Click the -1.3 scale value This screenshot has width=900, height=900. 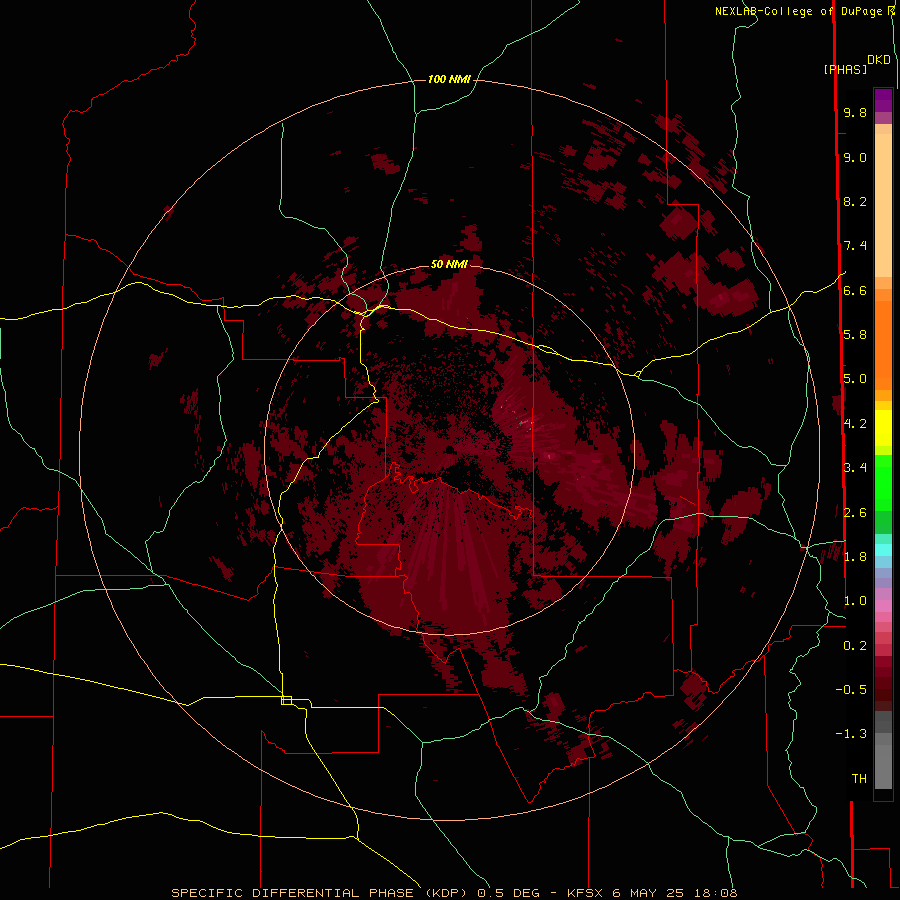tap(851, 734)
